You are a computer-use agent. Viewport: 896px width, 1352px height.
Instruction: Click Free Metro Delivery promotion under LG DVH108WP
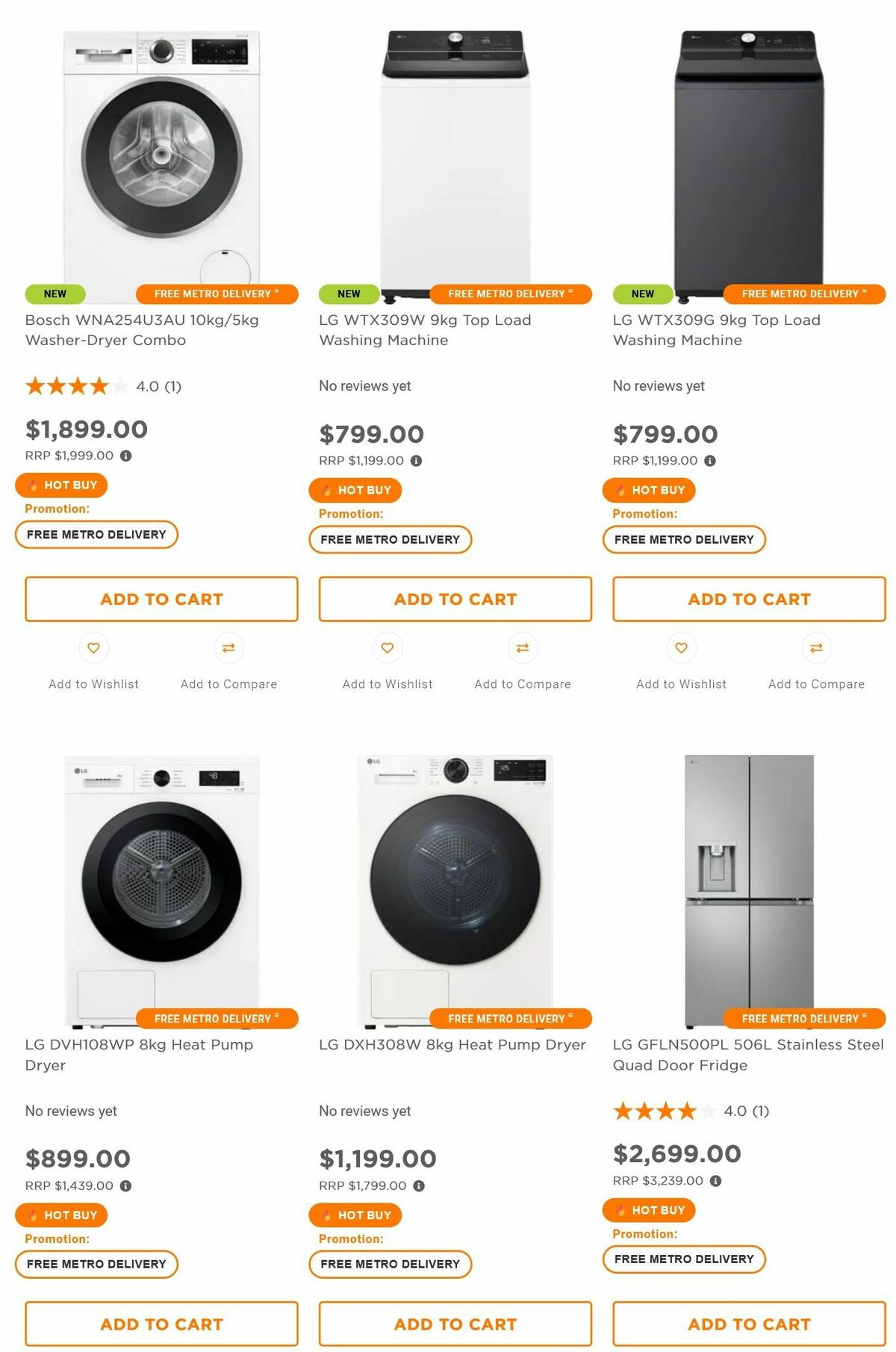96,1264
